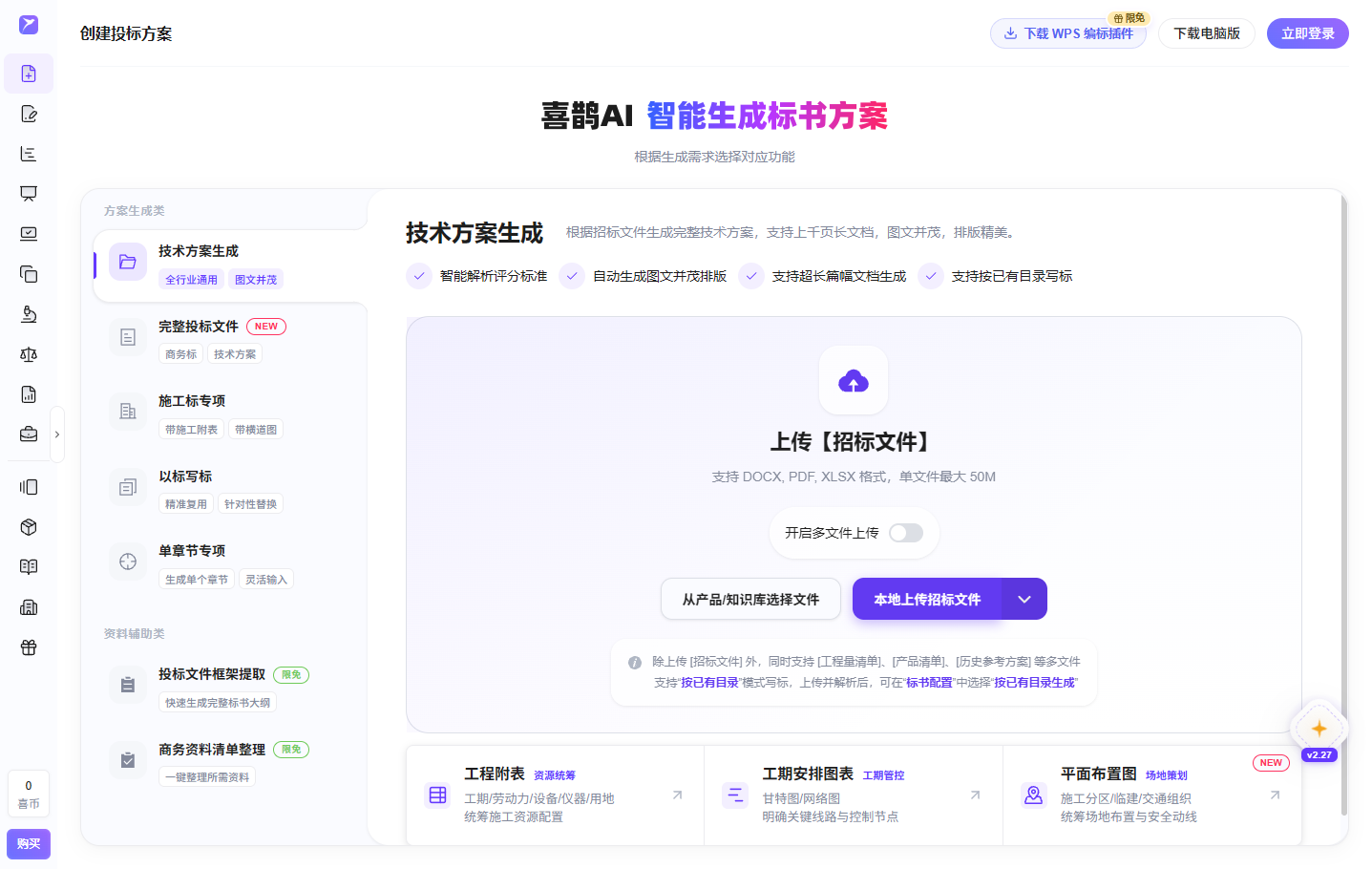Viewport: 1372px width, 869px height.
Task: Click the presentation board sidebar icon
Action: pos(29,194)
